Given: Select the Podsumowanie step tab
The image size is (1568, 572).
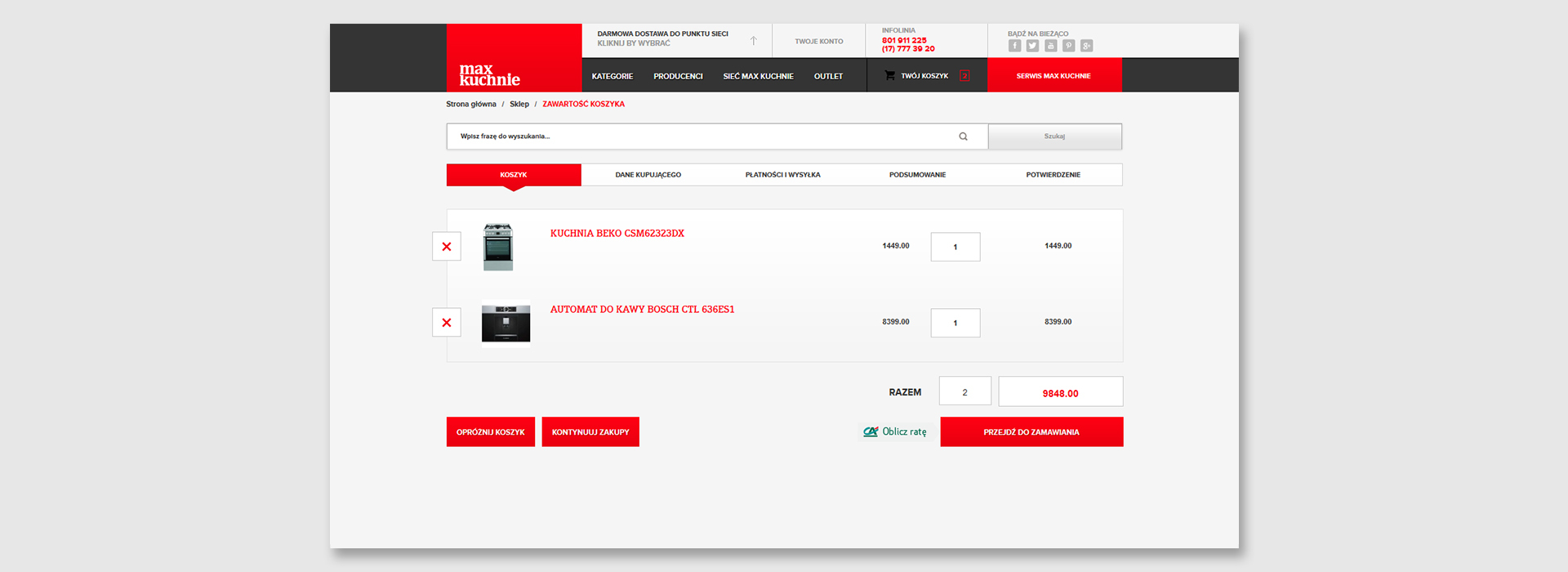Looking at the screenshot, I should [x=917, y=175].
